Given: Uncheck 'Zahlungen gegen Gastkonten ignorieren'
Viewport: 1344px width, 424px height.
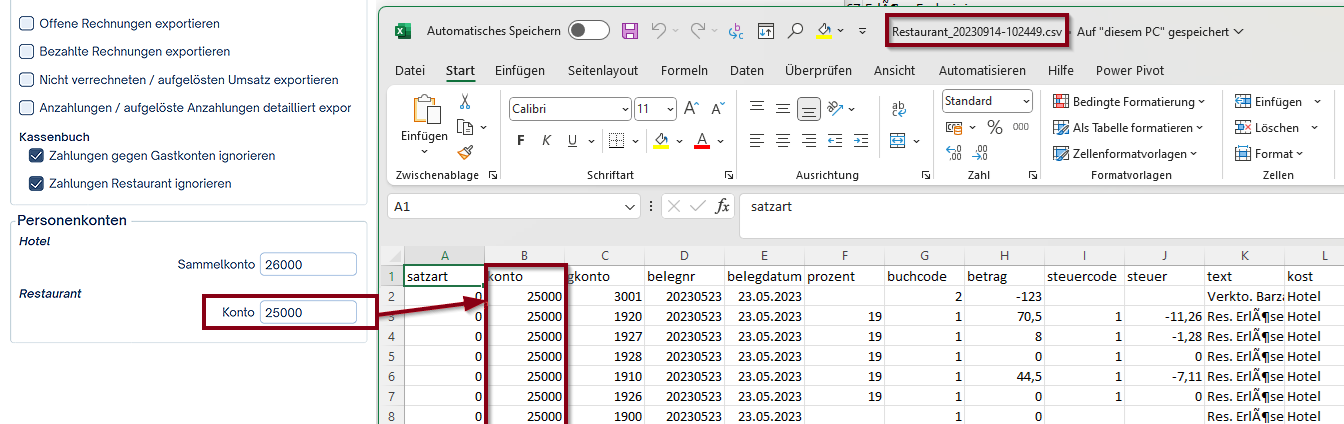Looking at the screenshot, I should pyautogui.click(x=36, y=155).
